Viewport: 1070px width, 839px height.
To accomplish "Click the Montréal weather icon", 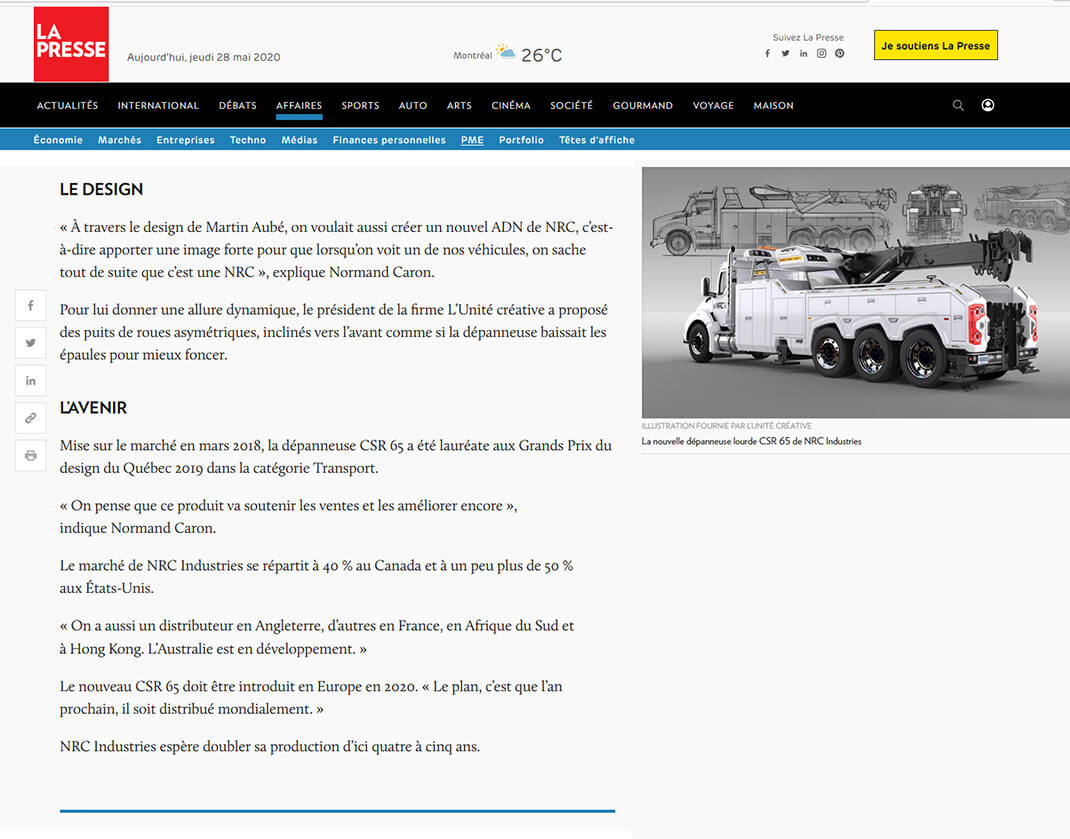I will tap(506, 51).
